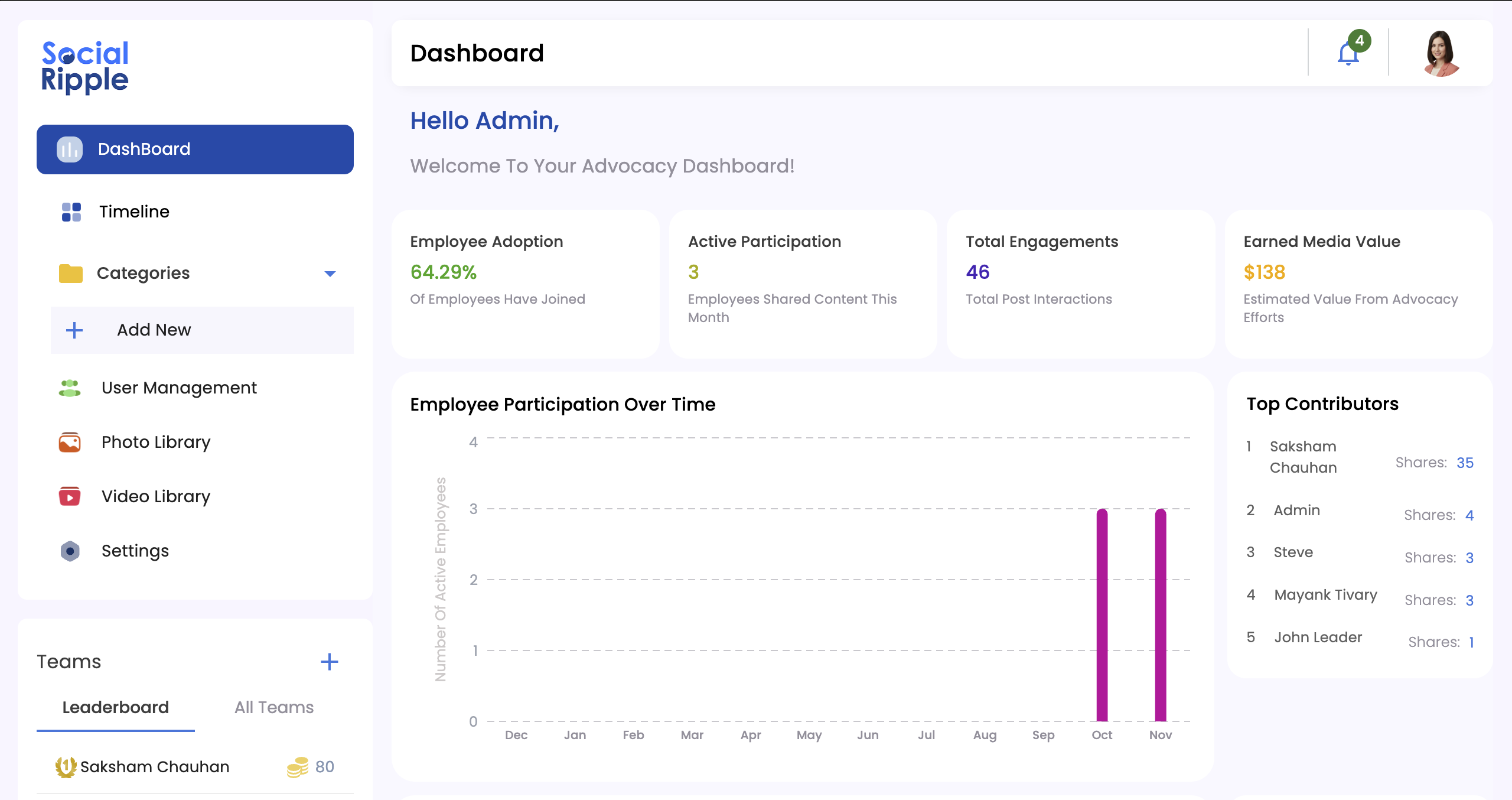Select the Leaderboard tab
1512x800 pixels.
116,707
